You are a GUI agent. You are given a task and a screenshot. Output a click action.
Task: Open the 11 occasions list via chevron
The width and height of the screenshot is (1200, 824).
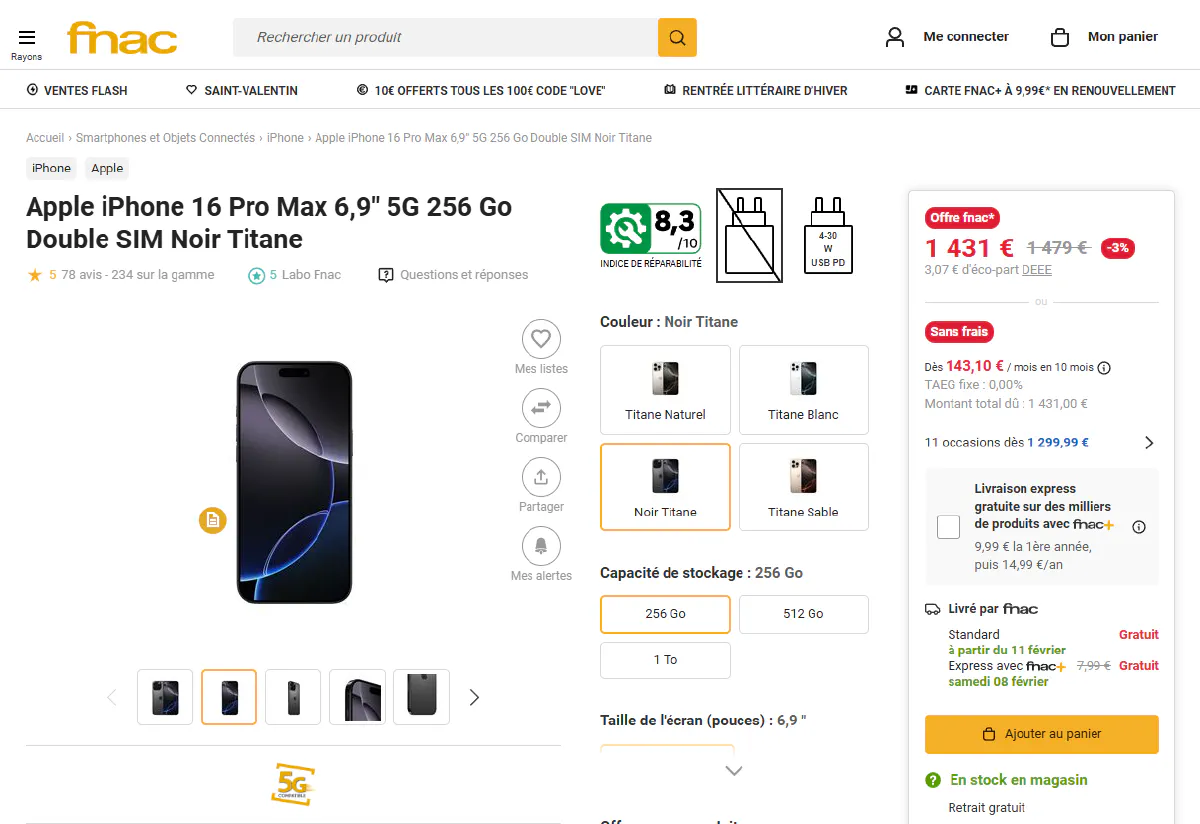(x=1148, y=442)
